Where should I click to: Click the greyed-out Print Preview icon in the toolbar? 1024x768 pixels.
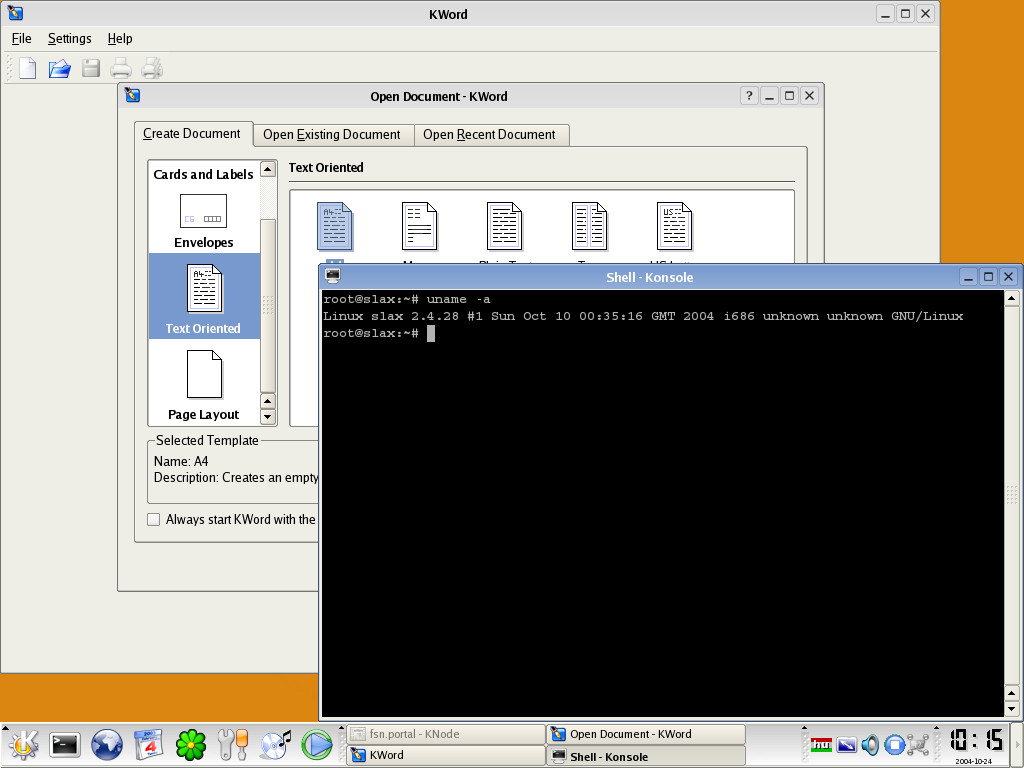152,68
